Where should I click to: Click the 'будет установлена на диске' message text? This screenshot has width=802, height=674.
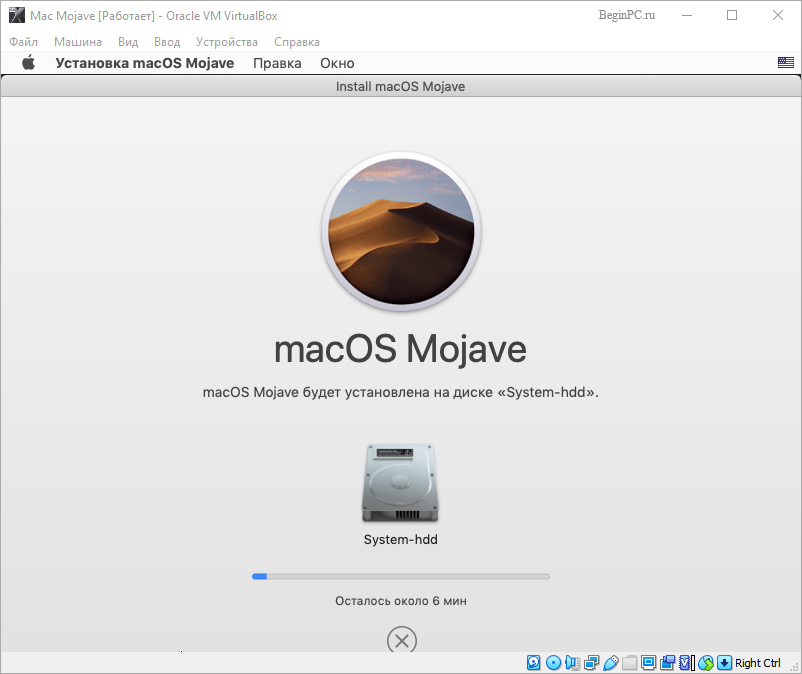point(398,392)
